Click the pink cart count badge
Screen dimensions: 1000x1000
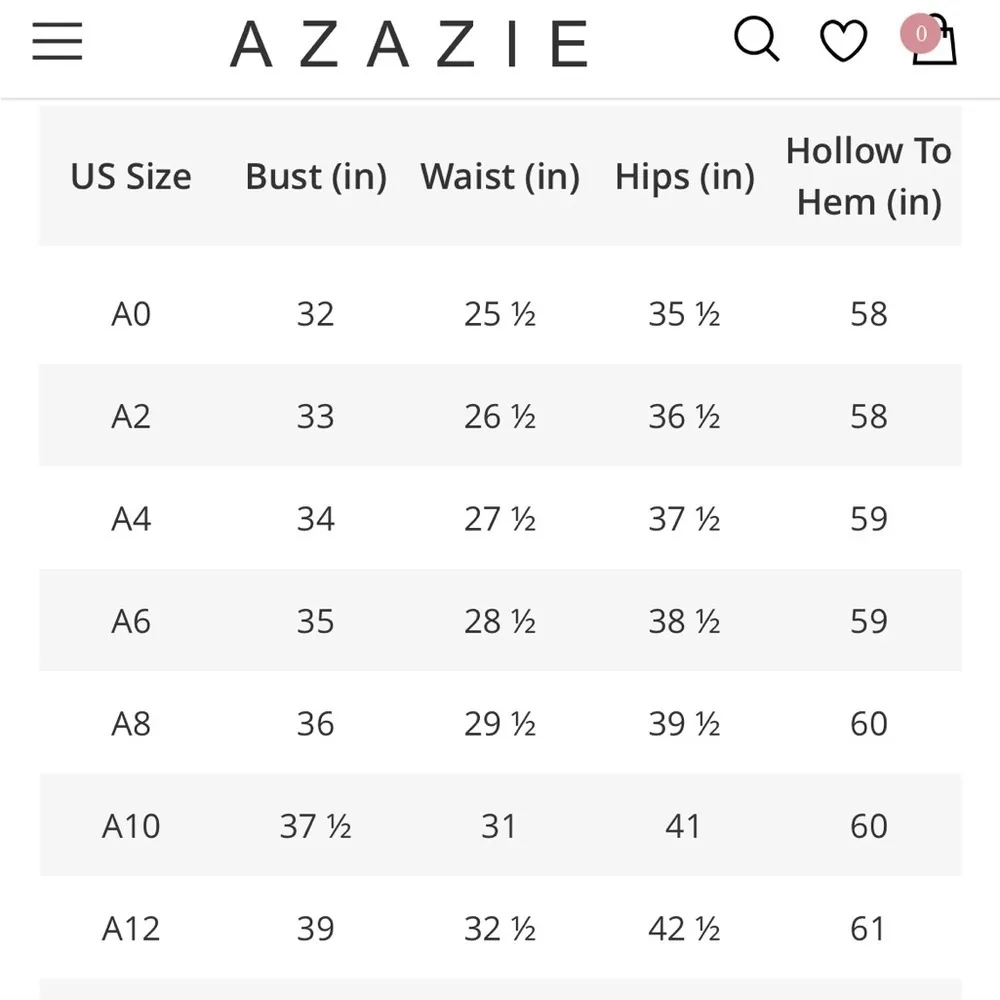point(919,34)
